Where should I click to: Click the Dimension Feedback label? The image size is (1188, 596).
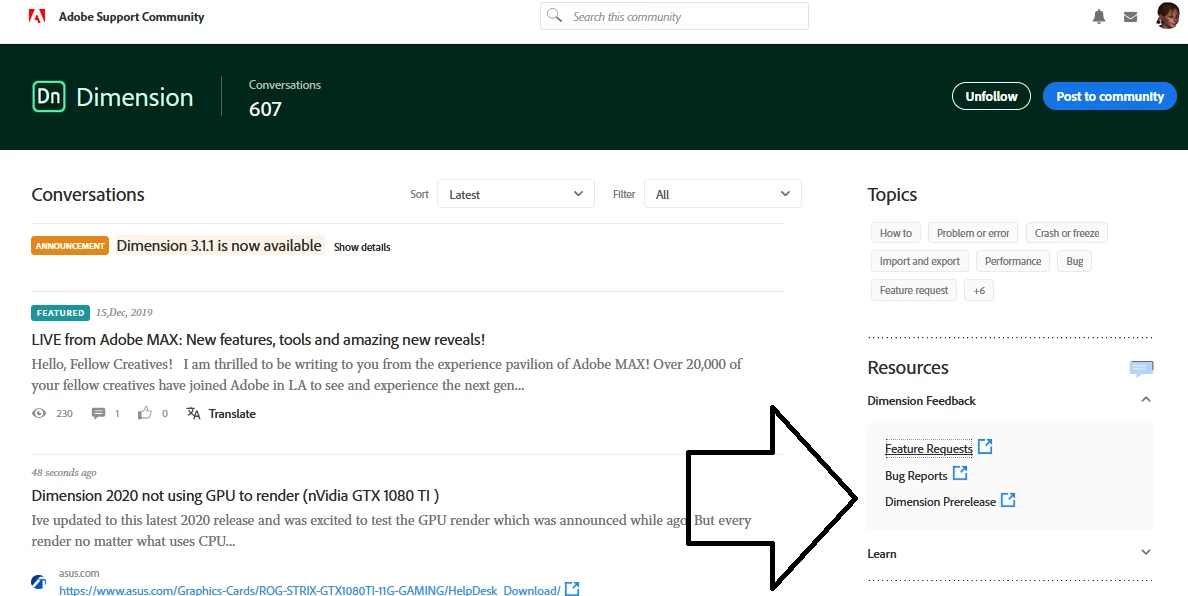point(921,401)
